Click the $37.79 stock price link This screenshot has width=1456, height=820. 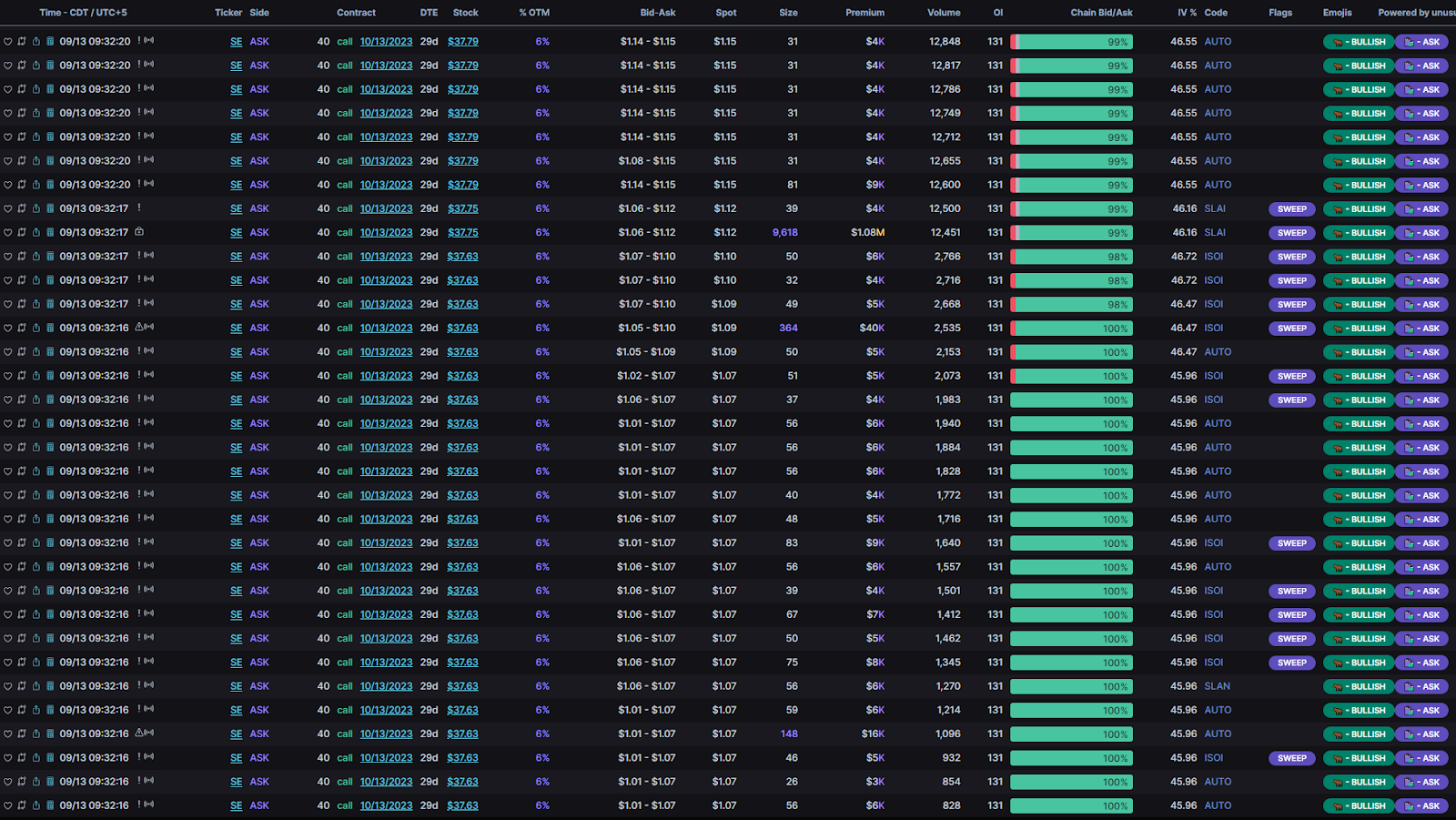coord(463,41)
